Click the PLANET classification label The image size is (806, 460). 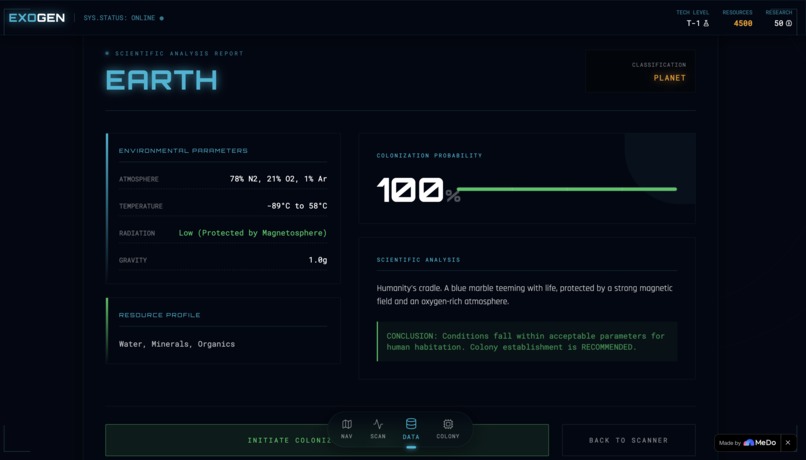[x=669, y=78]
